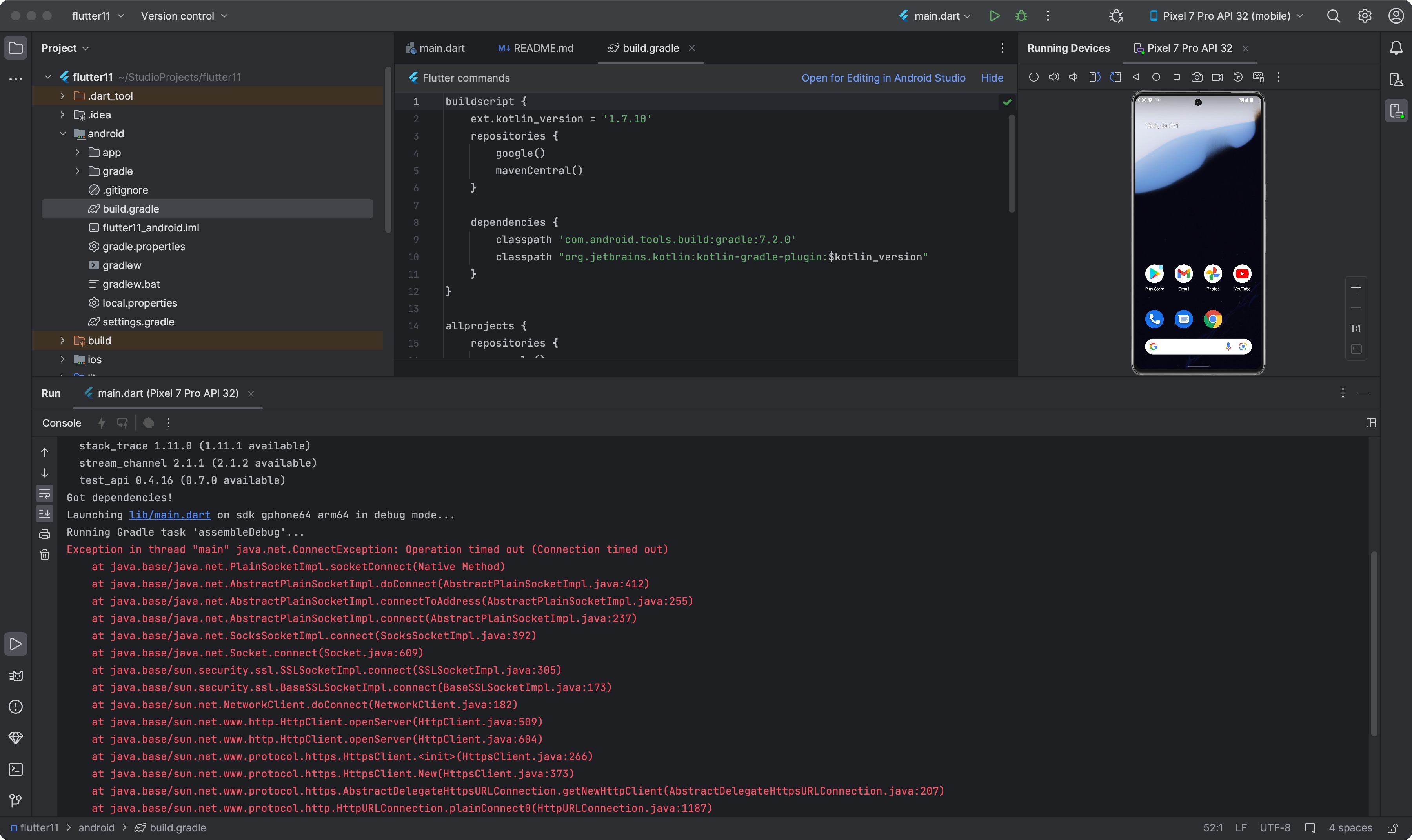Open Notifications bell in right sidebar
This screenshot has height=840, width=1412.
pos(1396,48)
